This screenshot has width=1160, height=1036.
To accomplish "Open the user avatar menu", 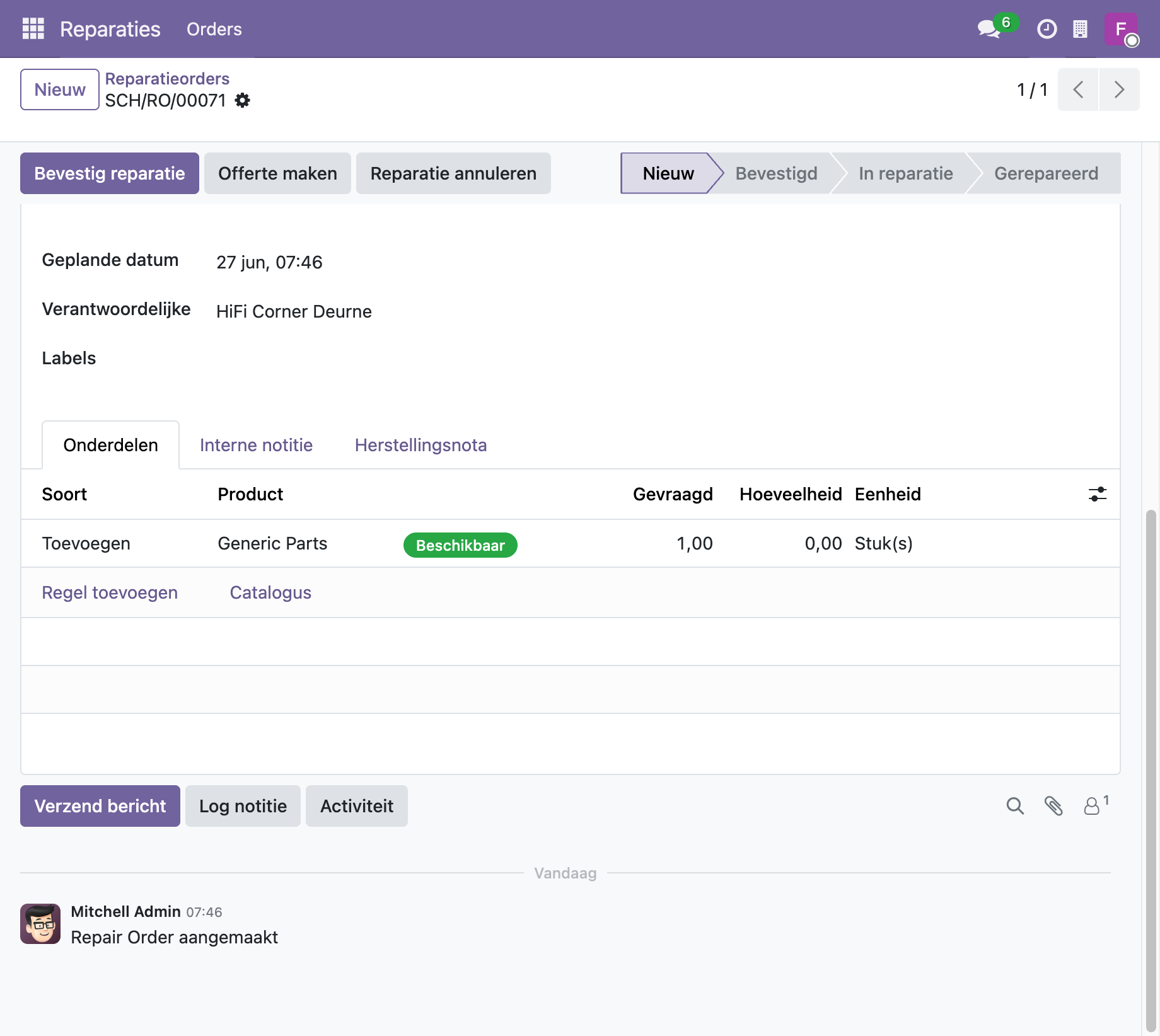I will 1121,29.
